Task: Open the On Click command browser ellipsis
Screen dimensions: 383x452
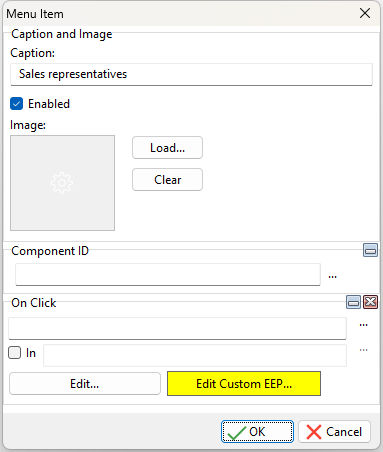Action: (x=363, y=324)
